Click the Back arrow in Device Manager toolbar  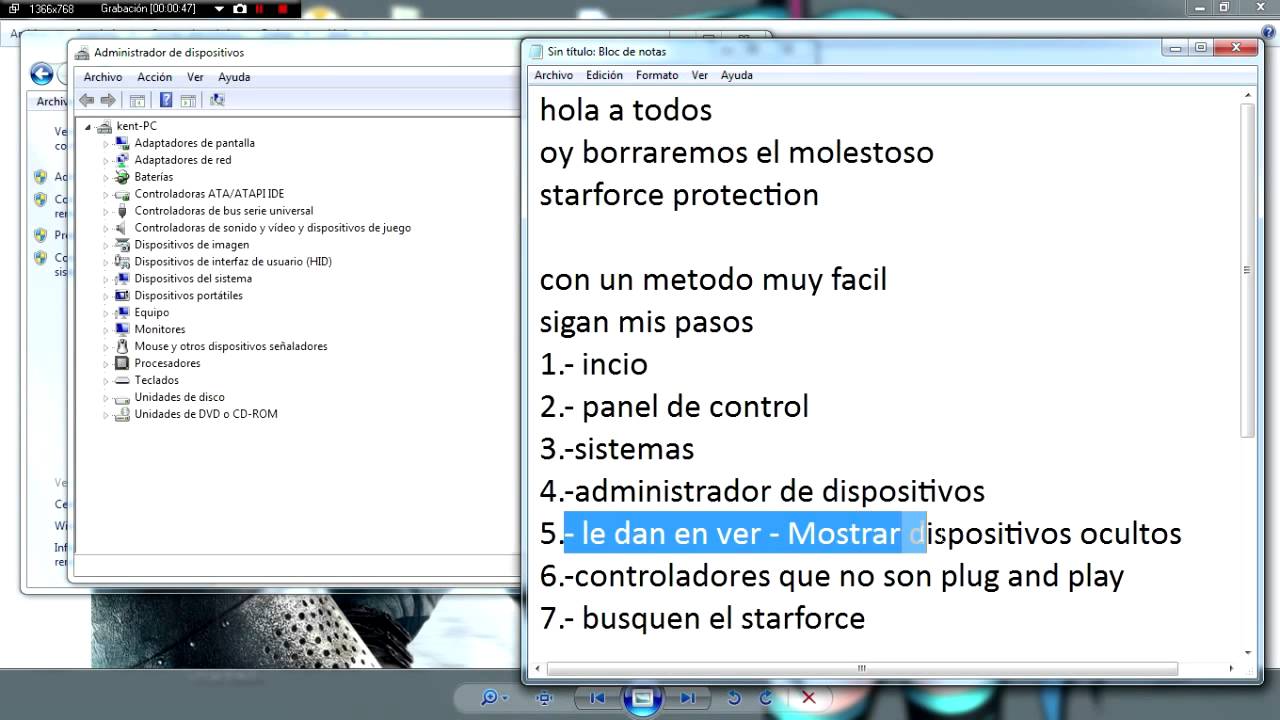pyautogui.click(x=86, y=100)
